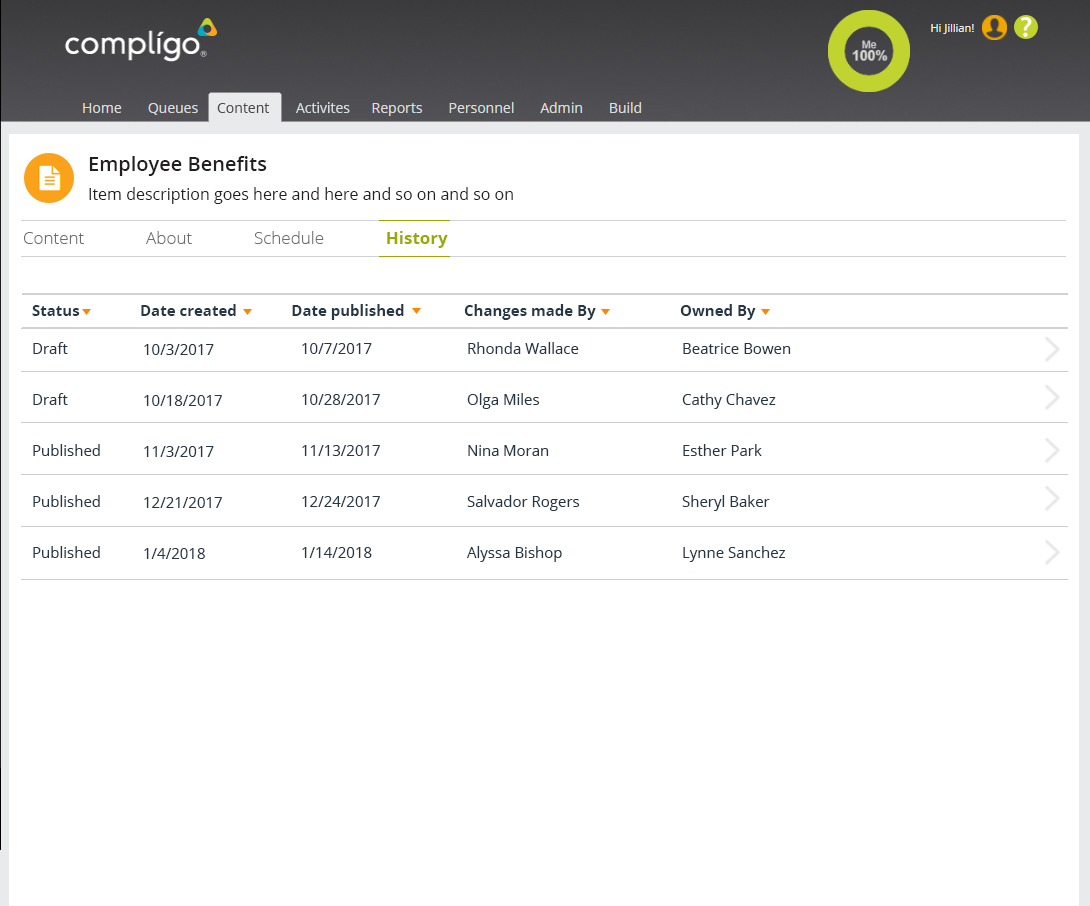1090x906 pixels.
Task: Click the Compligo logo
Action: tap(140, 41)
